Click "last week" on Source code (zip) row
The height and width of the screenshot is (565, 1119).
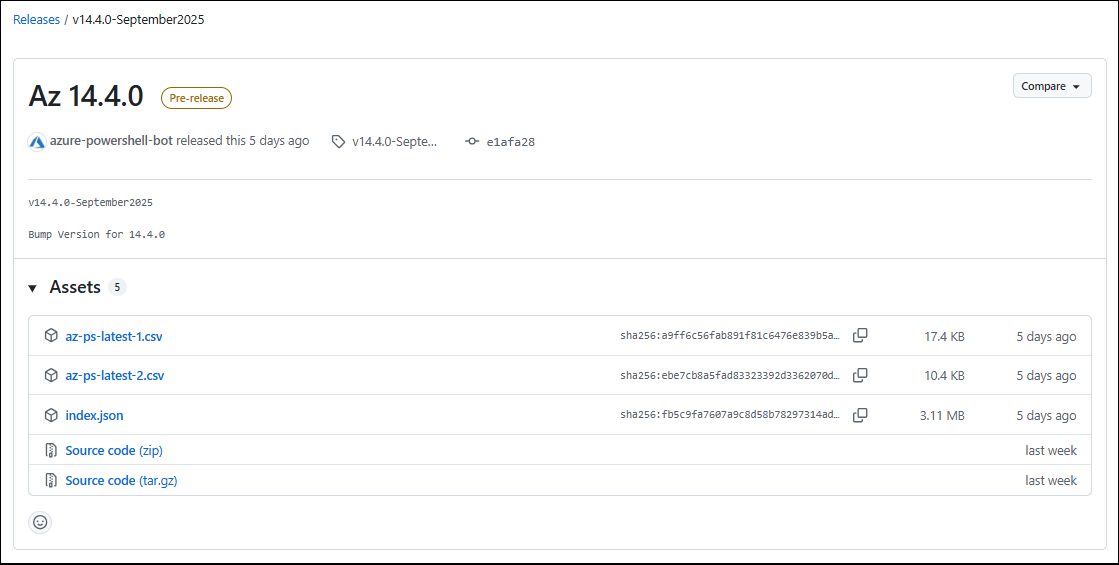[1051, 450]
